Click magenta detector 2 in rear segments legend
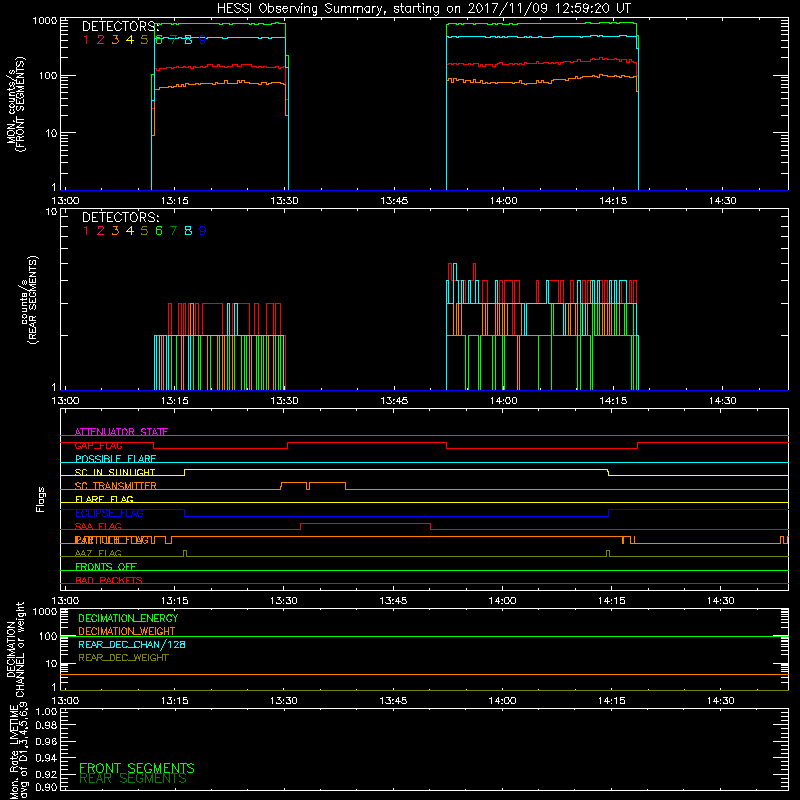This screenshot has height=800, width=800. click(x=101, y=231)
